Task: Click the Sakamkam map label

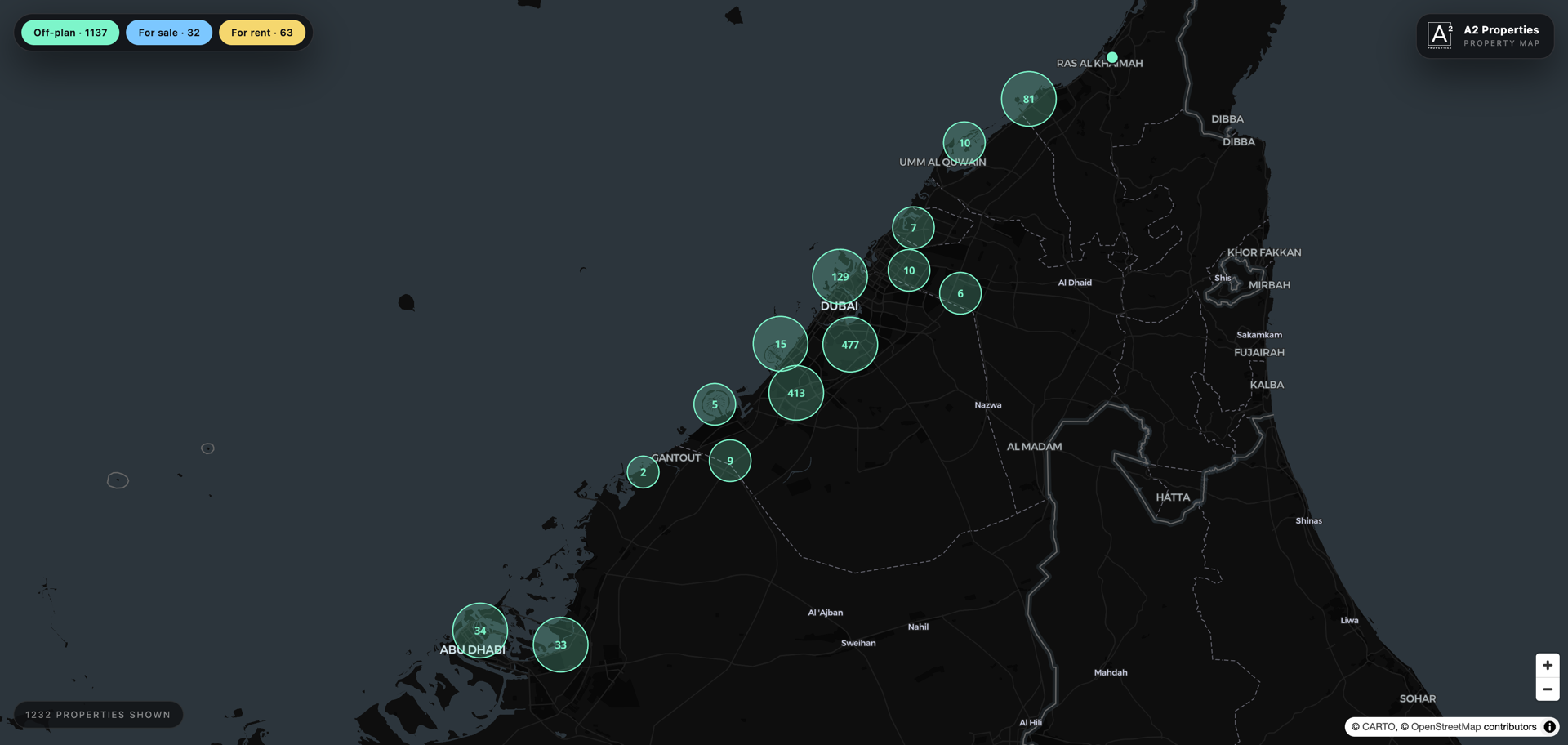Action: coord(1259,335)
